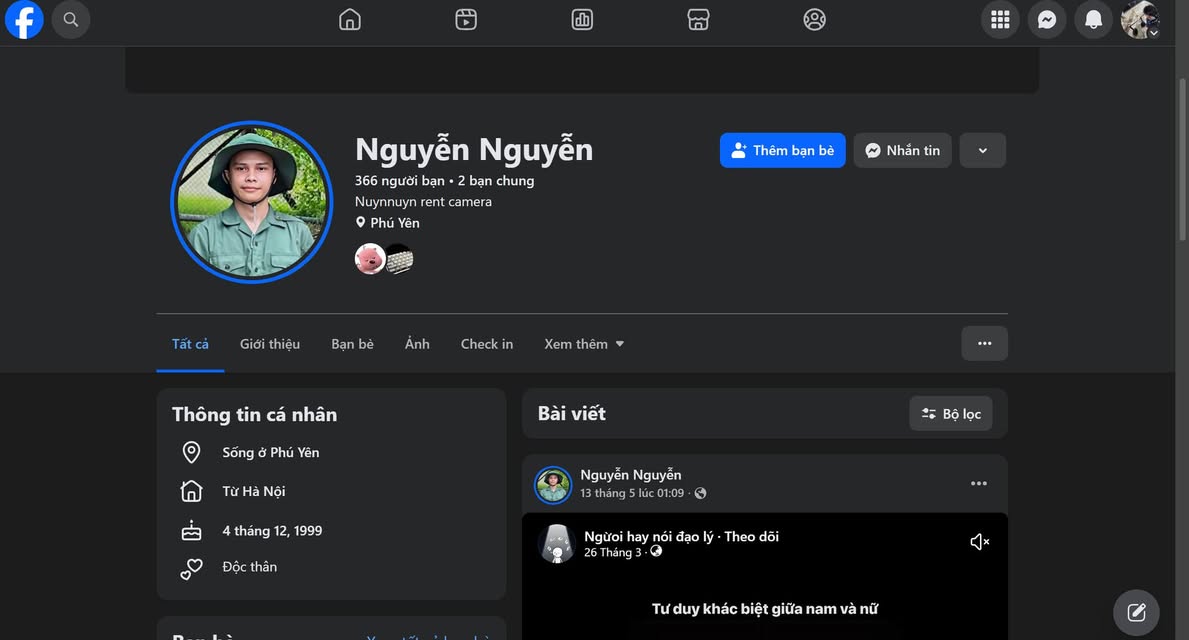Screen dimensions: 1189x640
Task: Select the Tất cả tab
Action: pyautogui.click(x=190, y=344)
